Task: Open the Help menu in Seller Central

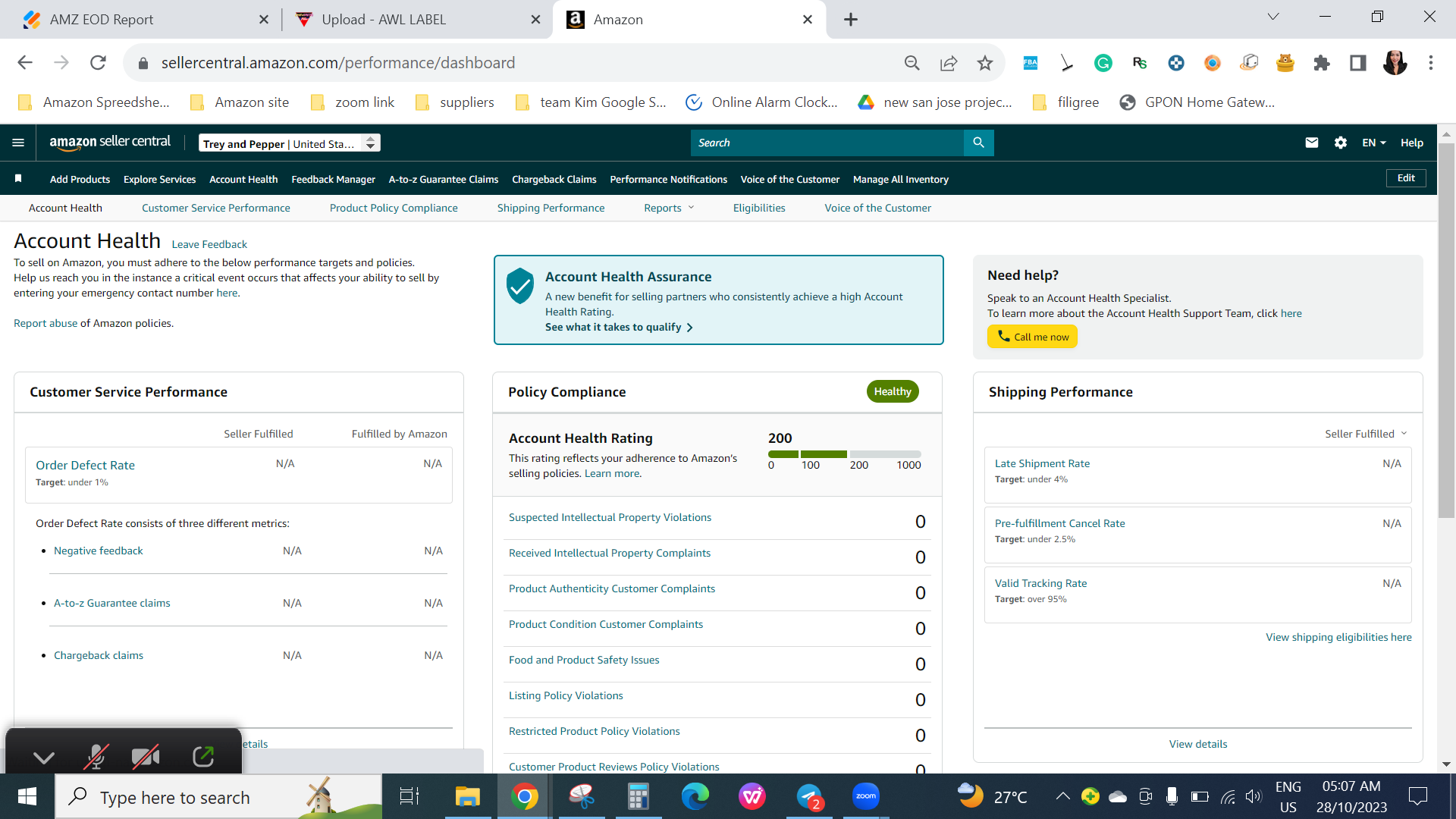Action: tap(1411, 143)
